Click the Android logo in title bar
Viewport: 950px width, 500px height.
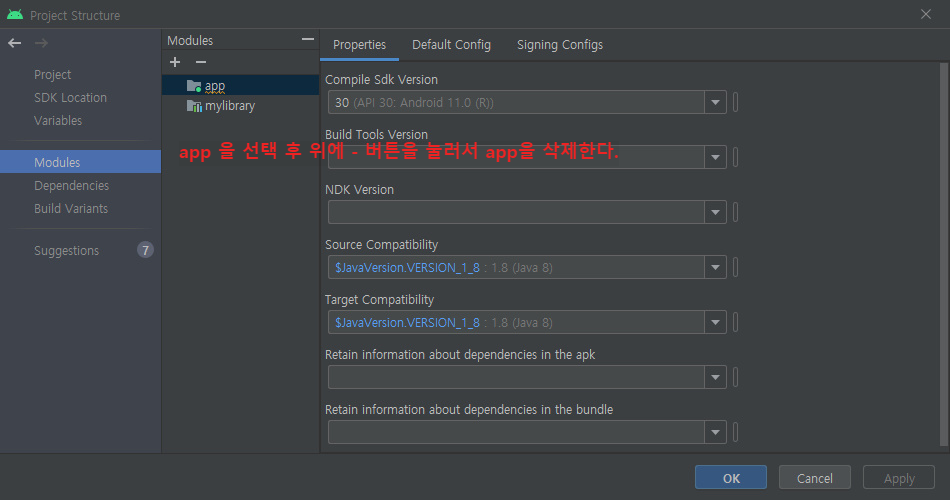pos(15,15)
